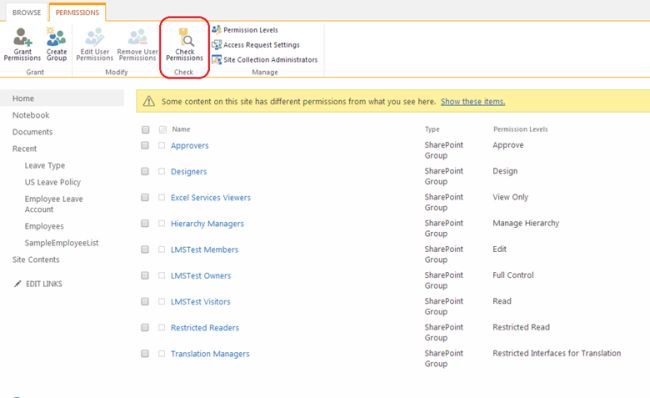Open the SampleEmployeeList link
This screenshot has height=398, width=650.
tap(61, 243)
